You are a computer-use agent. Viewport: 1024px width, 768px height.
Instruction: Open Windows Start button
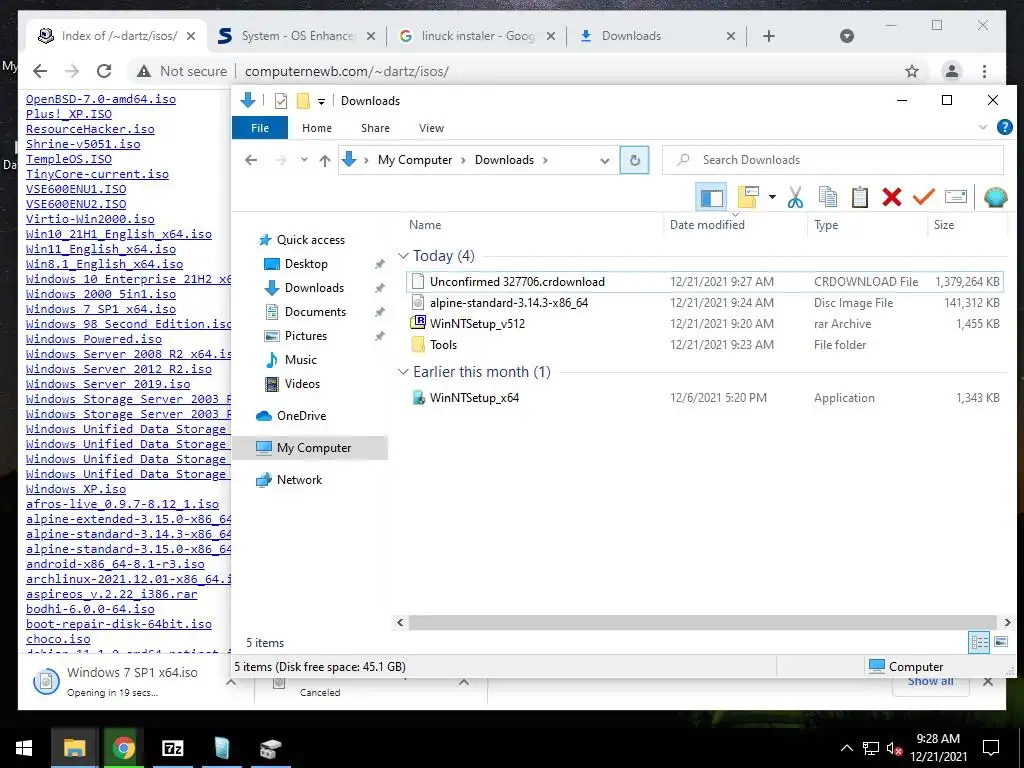pos(24,748)
